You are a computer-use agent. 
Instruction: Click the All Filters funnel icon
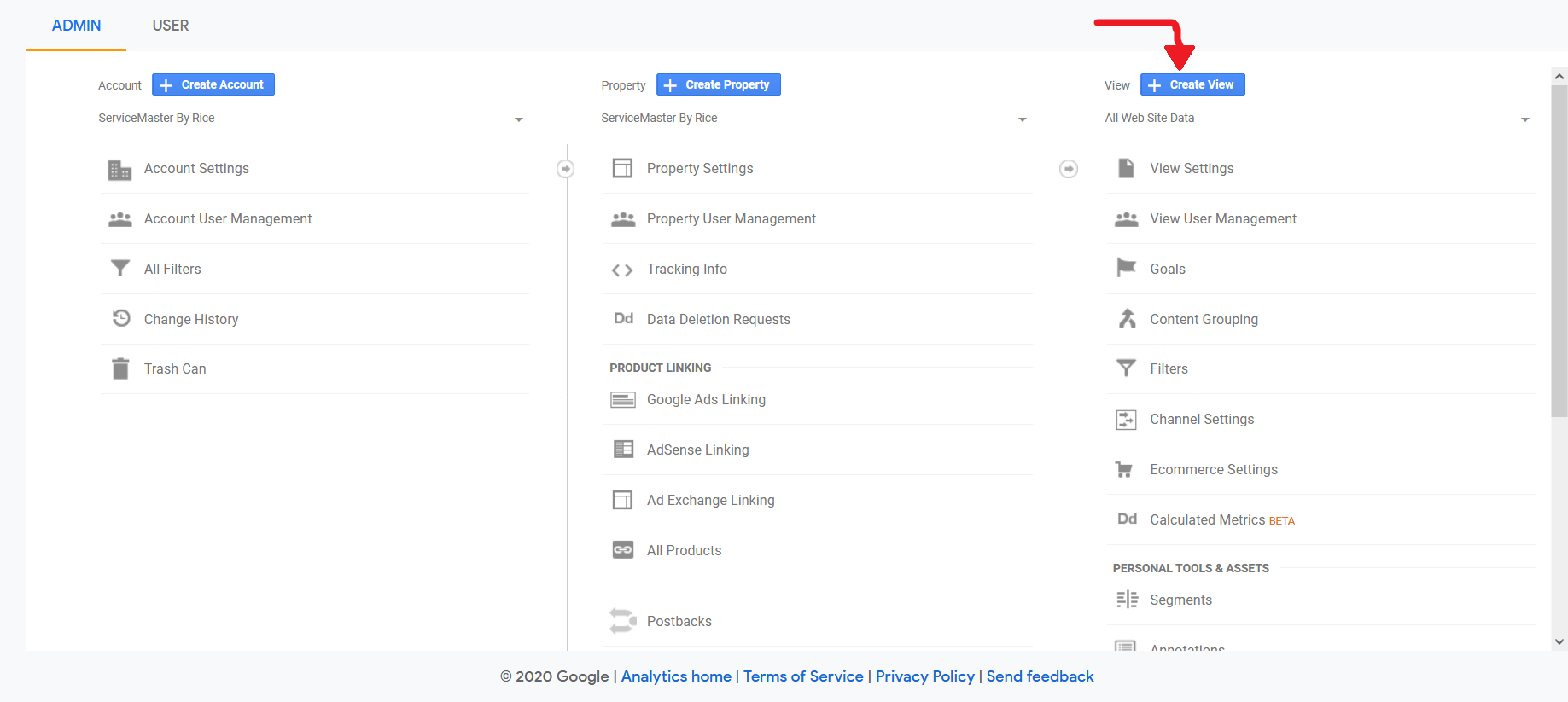(x=120, y=269)
